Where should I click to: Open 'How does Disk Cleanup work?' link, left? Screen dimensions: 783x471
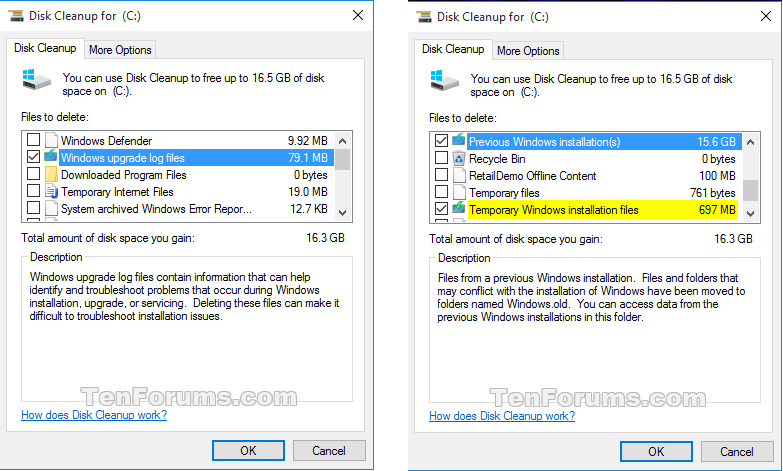click(94, 415)
